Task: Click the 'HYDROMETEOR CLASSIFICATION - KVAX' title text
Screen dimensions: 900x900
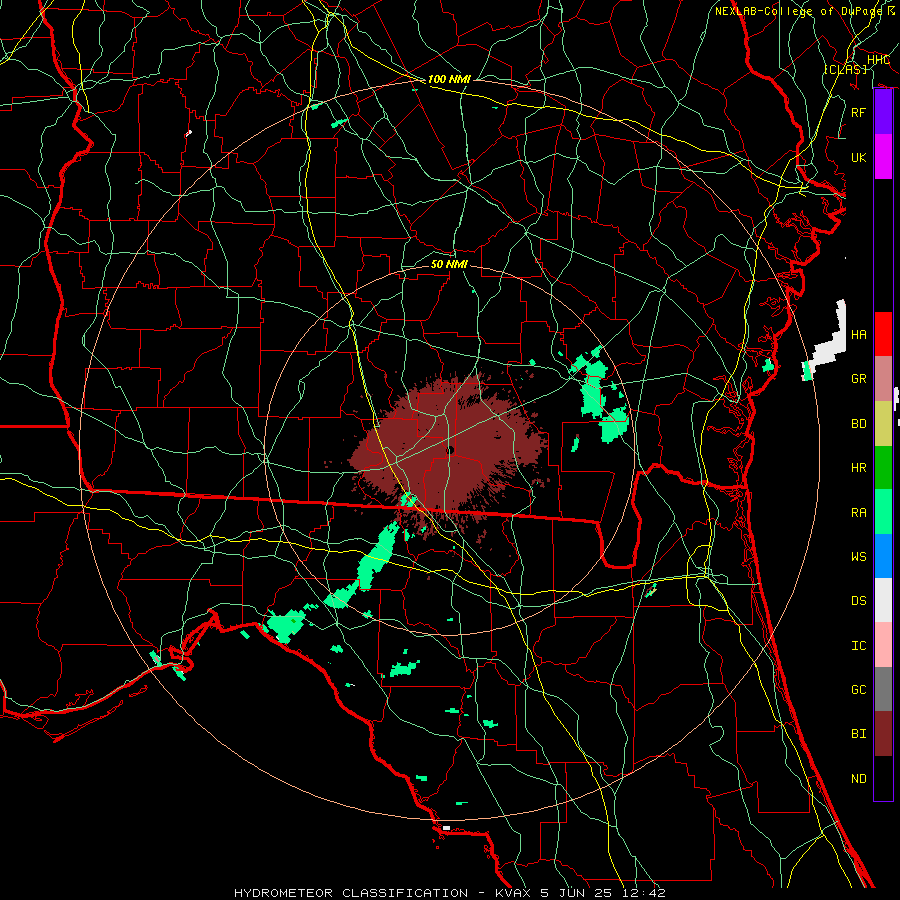Action: pos(385,893)
